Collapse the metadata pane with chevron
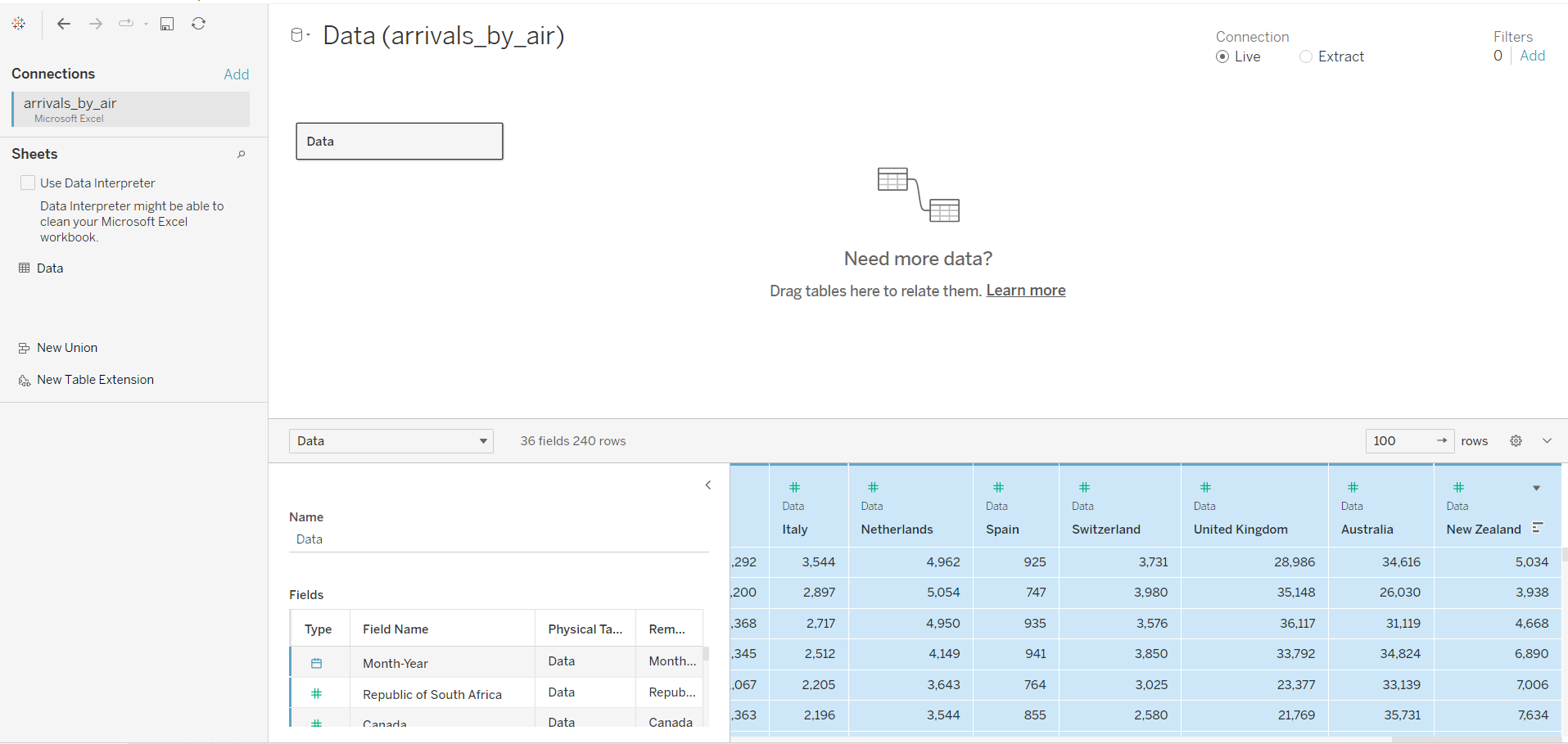 (x=708, y=485)
